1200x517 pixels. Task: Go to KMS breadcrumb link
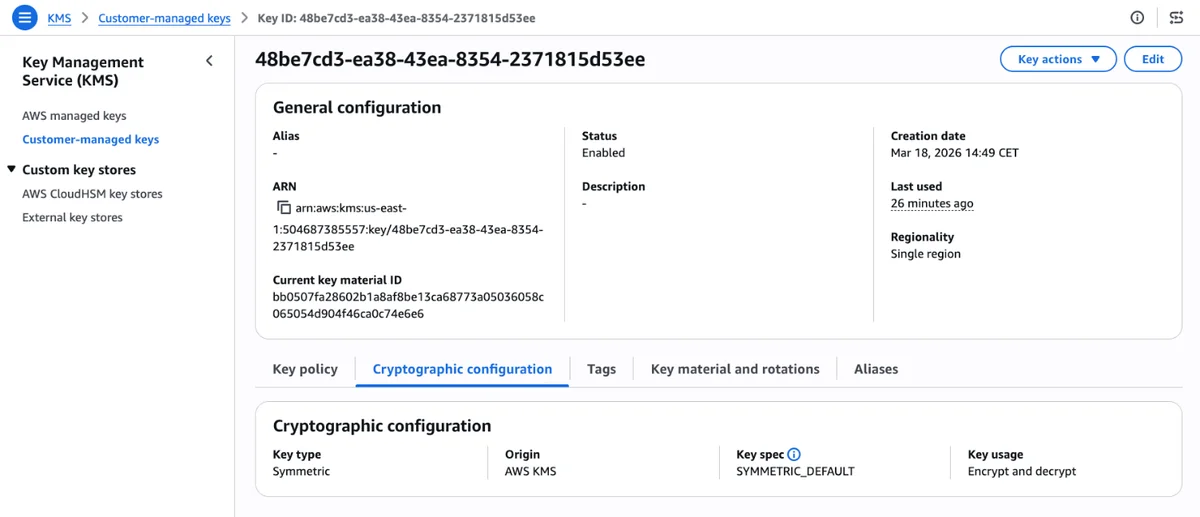59,18
